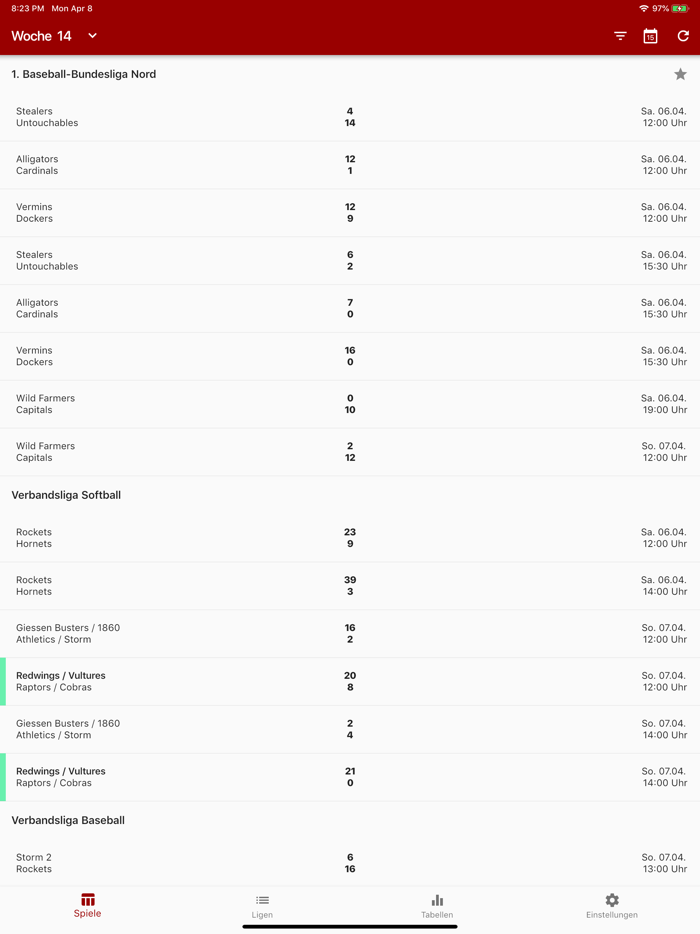Viewport: 700px width, 934px height.
Task: Open Rockets vs Hornets 39-3 game
Action: [350, 586]
